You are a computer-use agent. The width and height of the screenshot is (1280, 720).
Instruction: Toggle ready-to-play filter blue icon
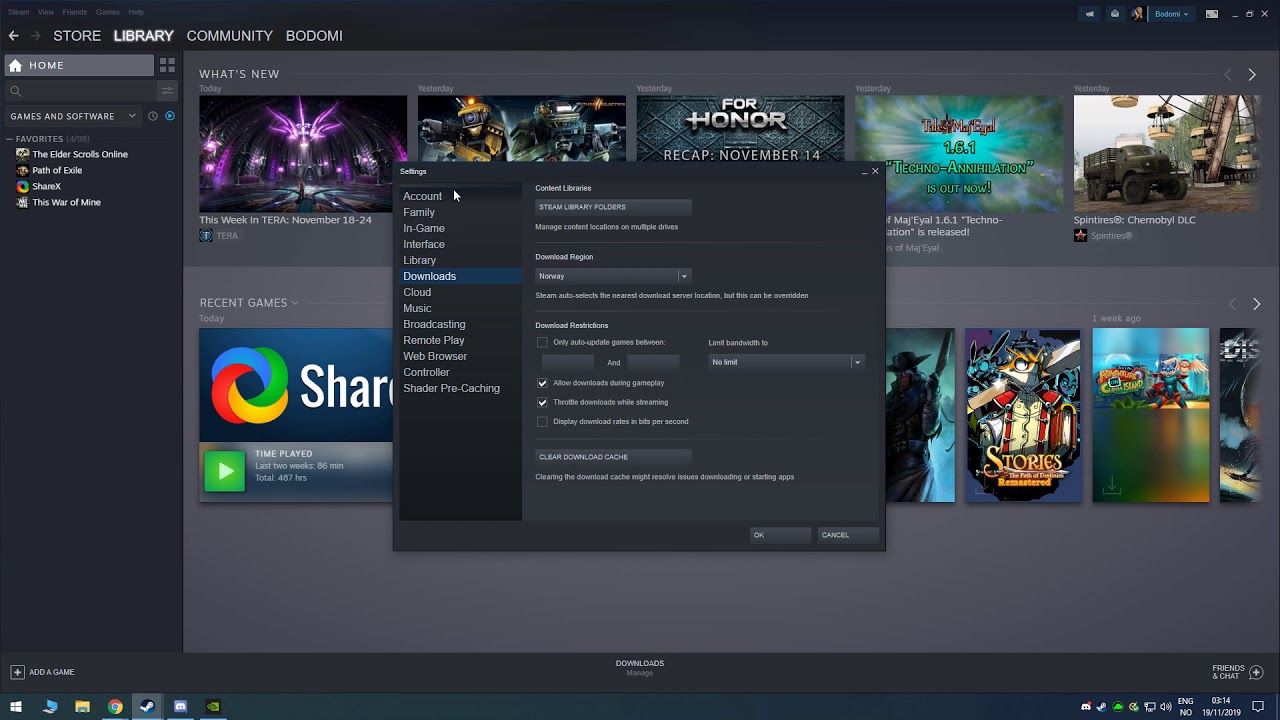tap(170, 116)
